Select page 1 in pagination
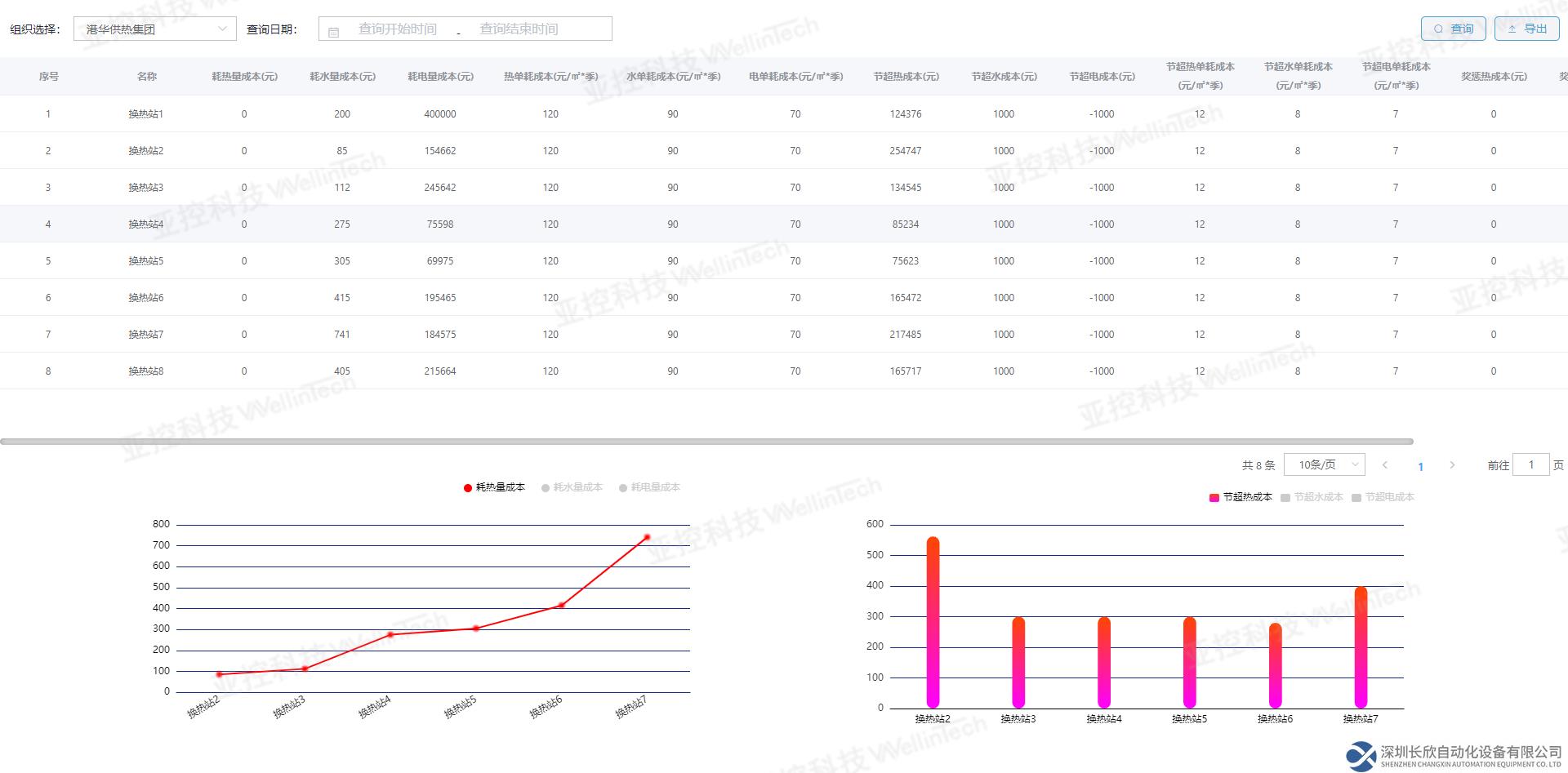 point(1420,466)
